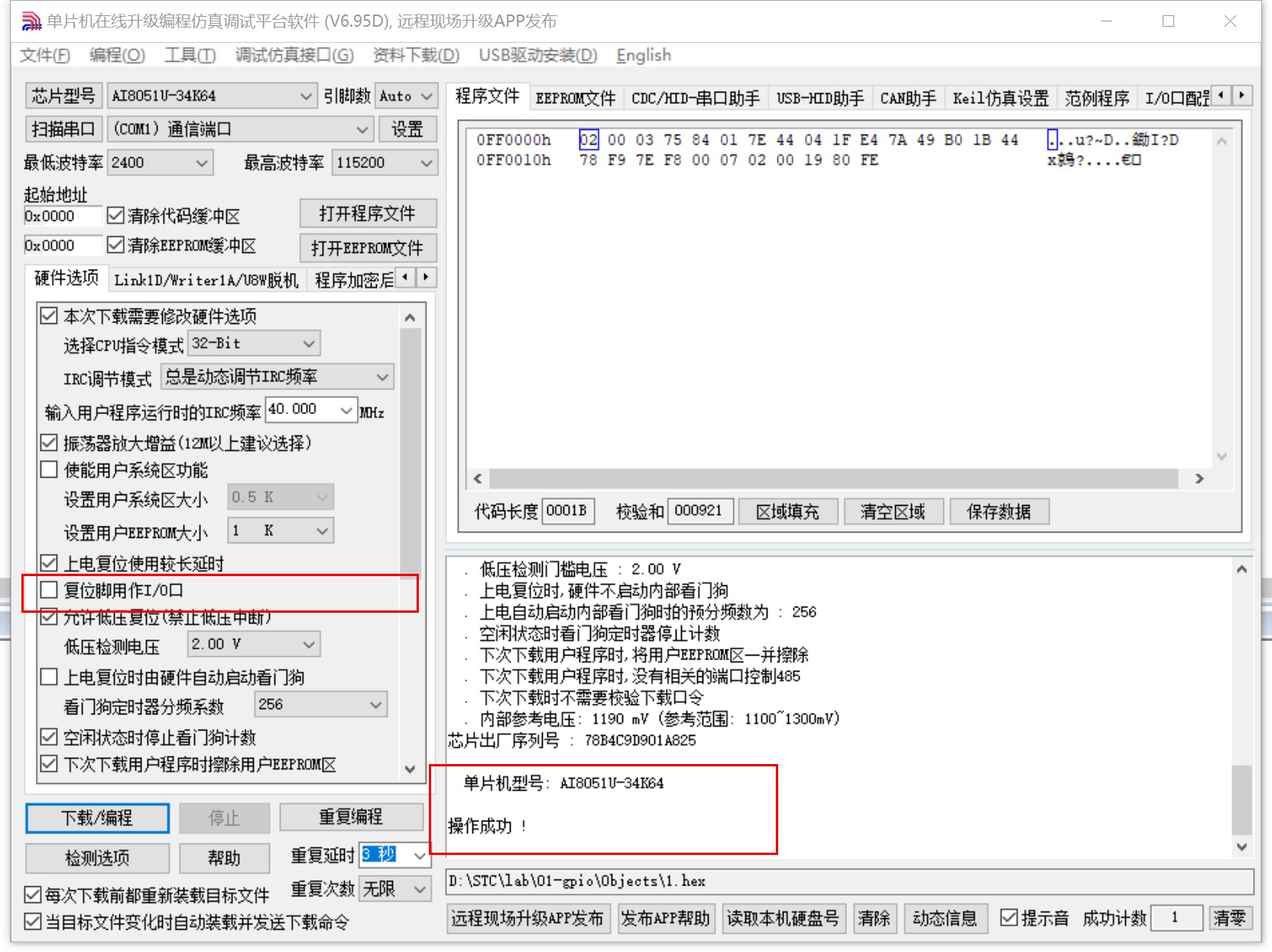1272x952 pixels.
Task: Toggle 振荡器放大增益 checkbox
Action: 49,442
